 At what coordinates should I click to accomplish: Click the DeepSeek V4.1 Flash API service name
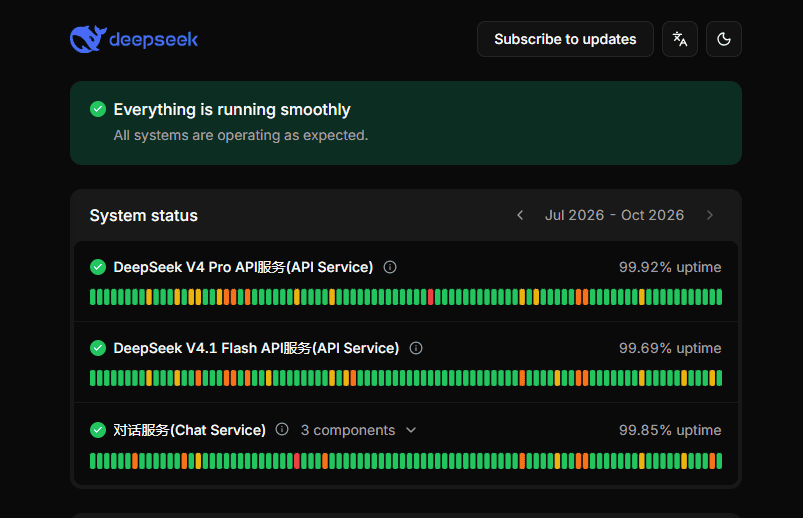256,348
